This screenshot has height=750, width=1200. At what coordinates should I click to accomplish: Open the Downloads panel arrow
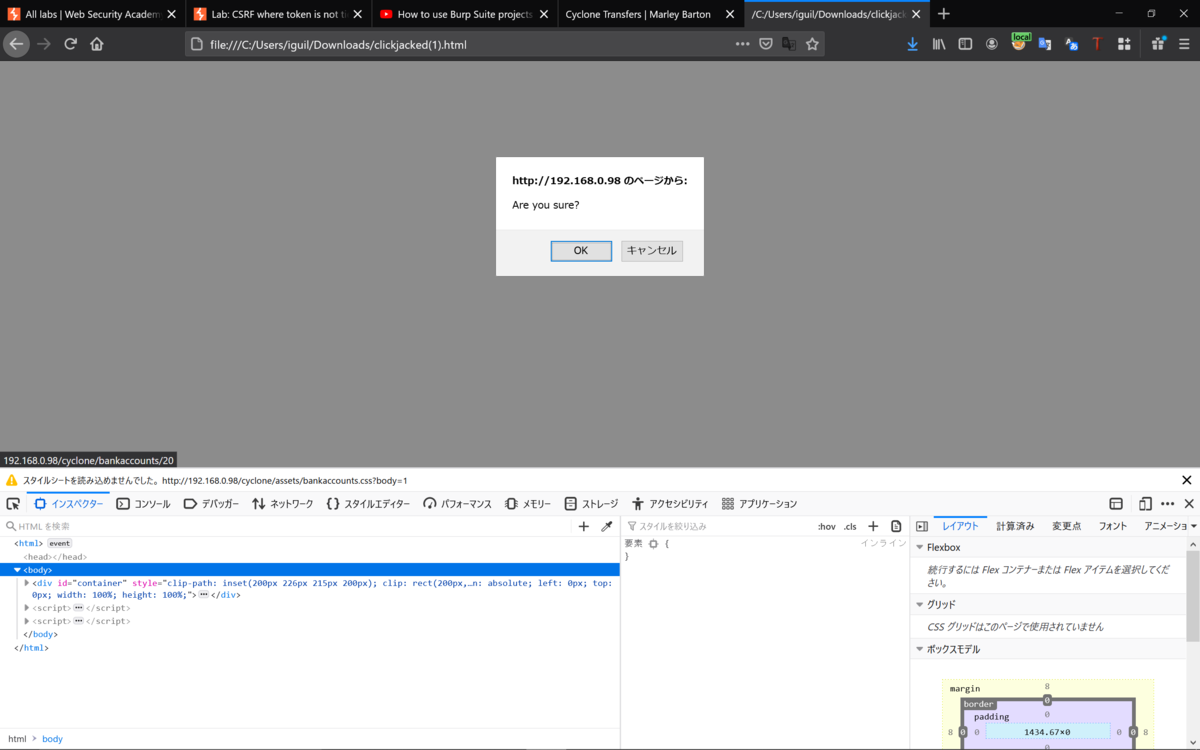coord(912,44)
